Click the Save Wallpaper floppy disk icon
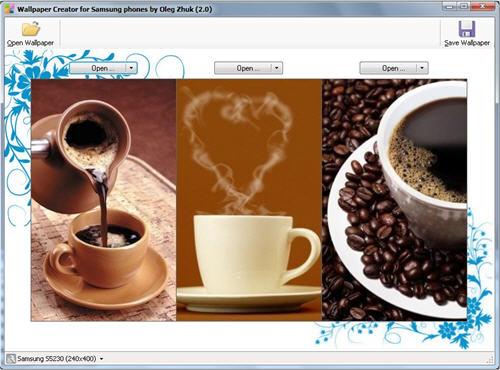This screenshot has height=370, width=500. pos(467,29)
